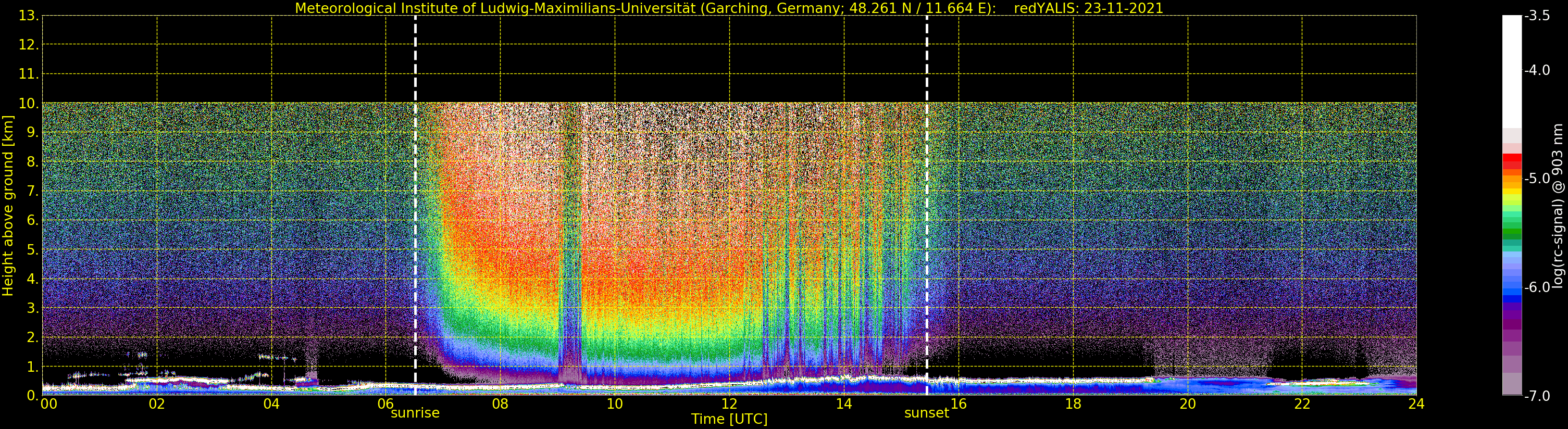Select the red band on the colorbar

pos(1511,160)
